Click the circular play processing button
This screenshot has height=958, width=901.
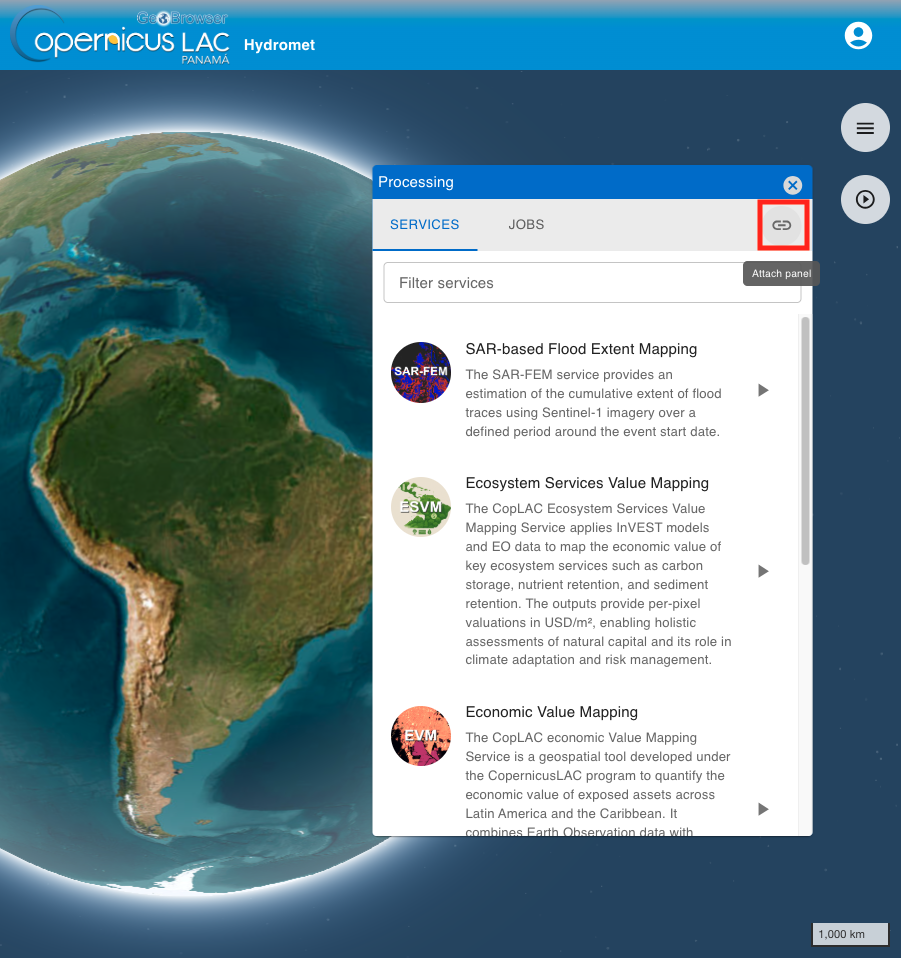tap(865, 200)
